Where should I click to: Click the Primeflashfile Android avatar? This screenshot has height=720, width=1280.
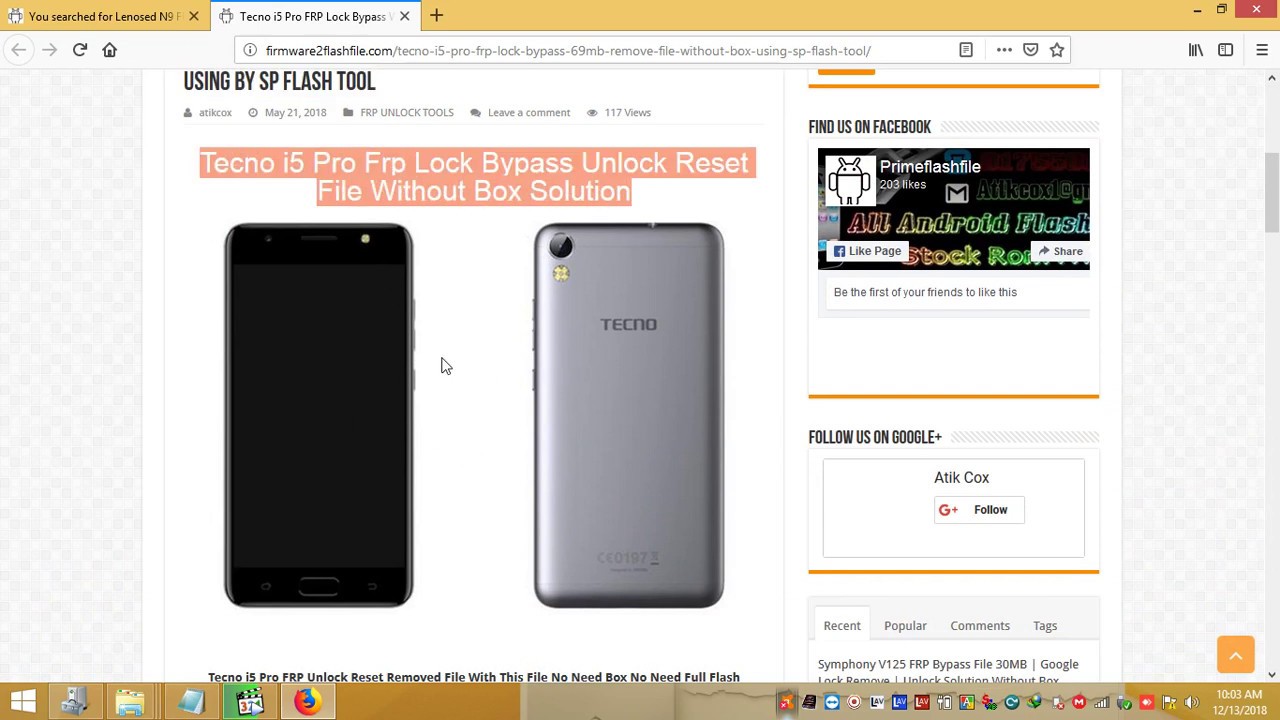849,179
